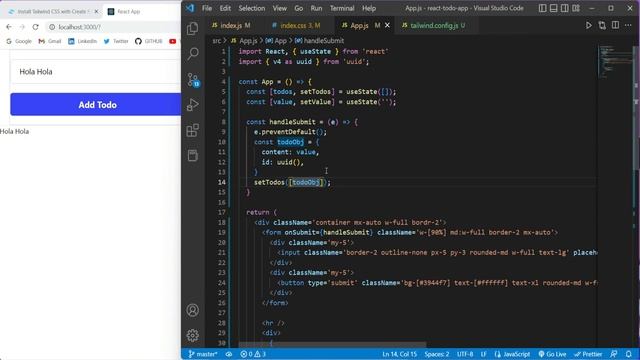Click the Run Code play icon
This screenshot has height=360, width=640.
pyautogui.click(x=589, y=25)
